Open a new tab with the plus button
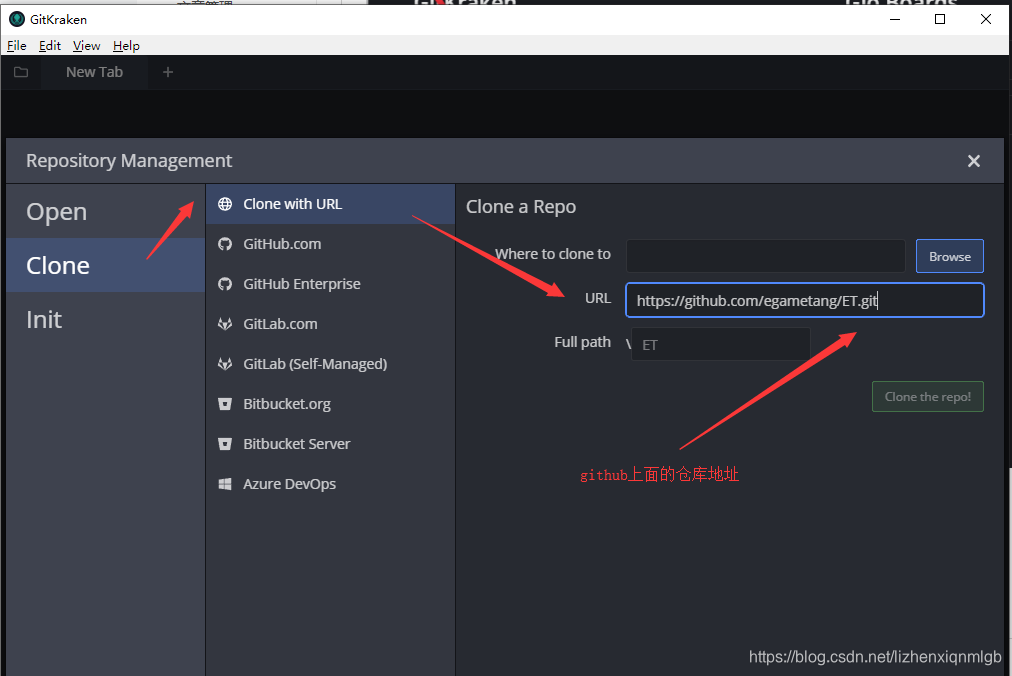1012x676 pixels. (x=167, y=71)
